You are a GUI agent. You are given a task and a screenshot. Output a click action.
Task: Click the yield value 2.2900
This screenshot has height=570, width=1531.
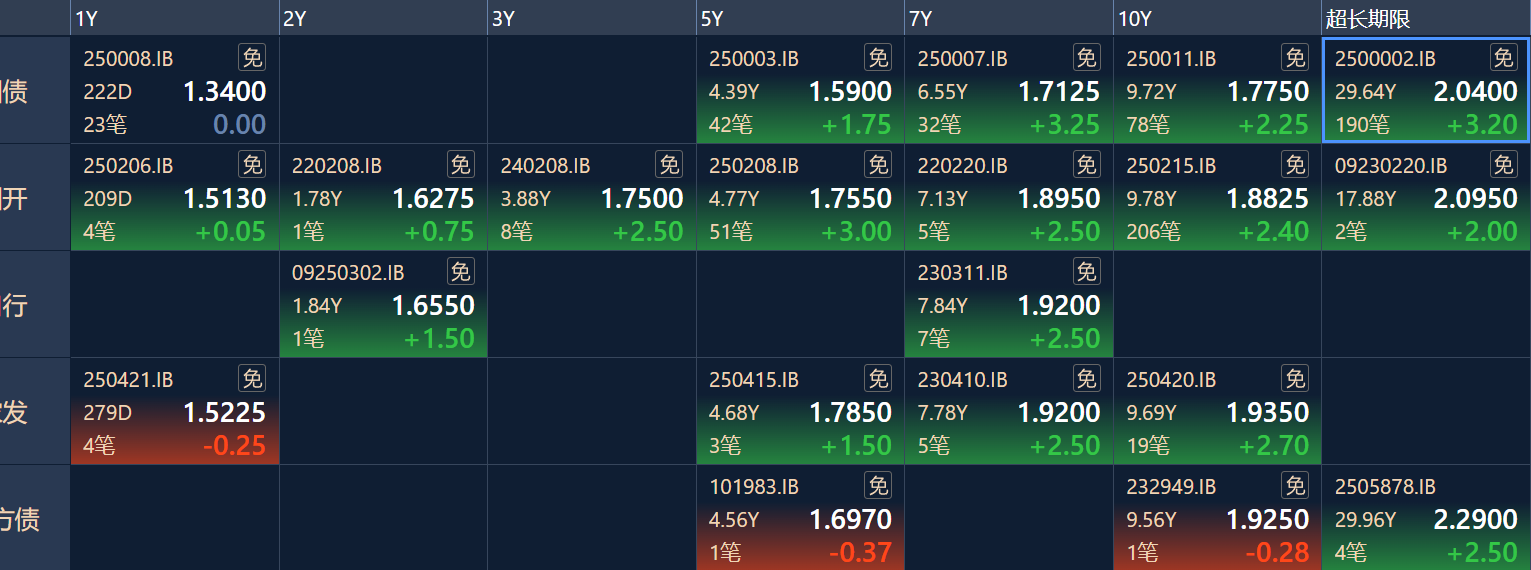tap(1476, 520)
